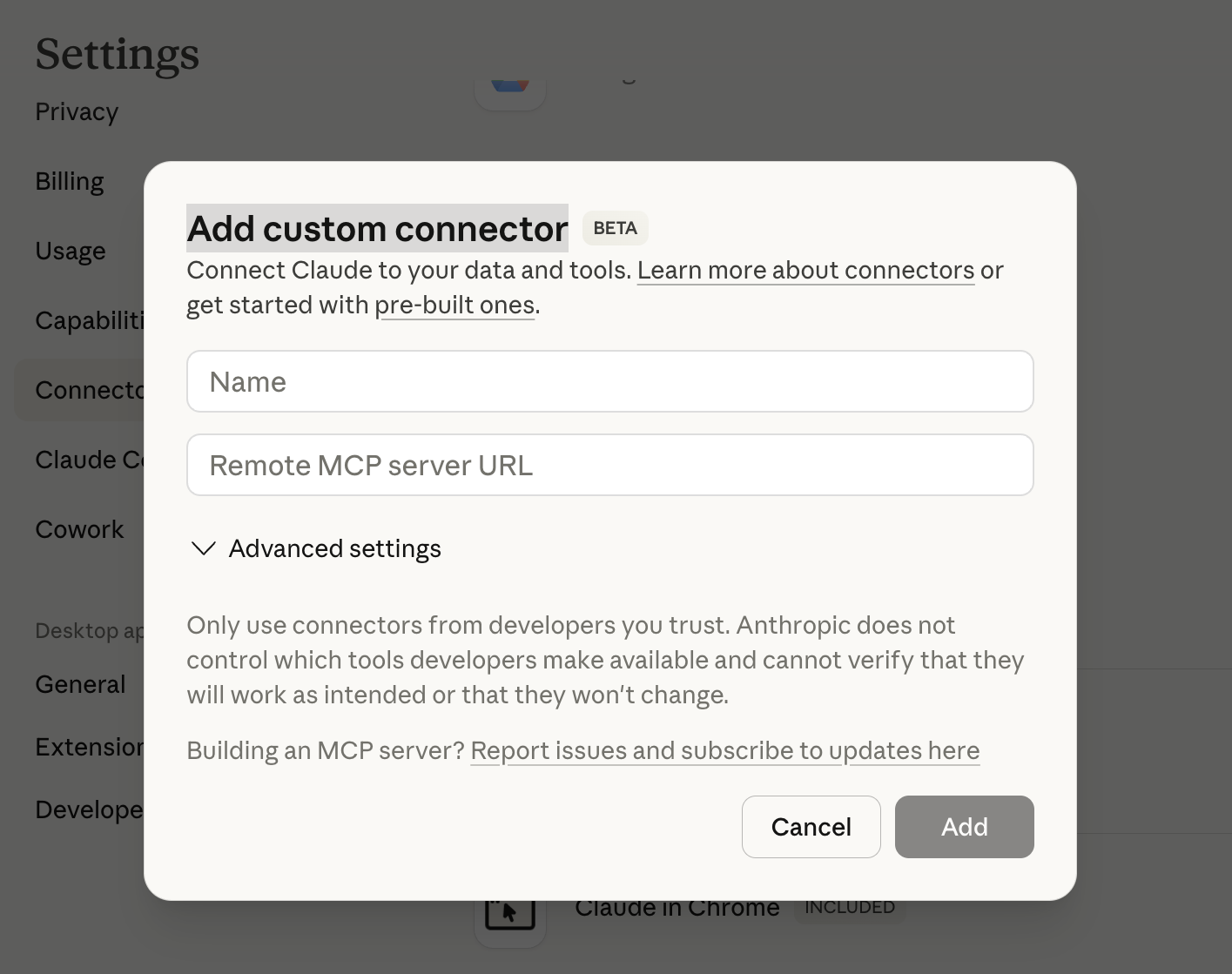Screen dimensions: 1232x974
Task: Open Report issues and subscribe link
Action: 724,750
